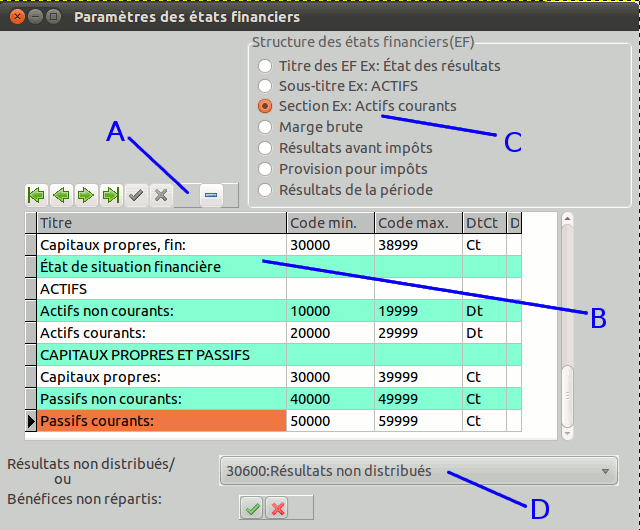Confirm with the green checkmark button

(252, 509)
